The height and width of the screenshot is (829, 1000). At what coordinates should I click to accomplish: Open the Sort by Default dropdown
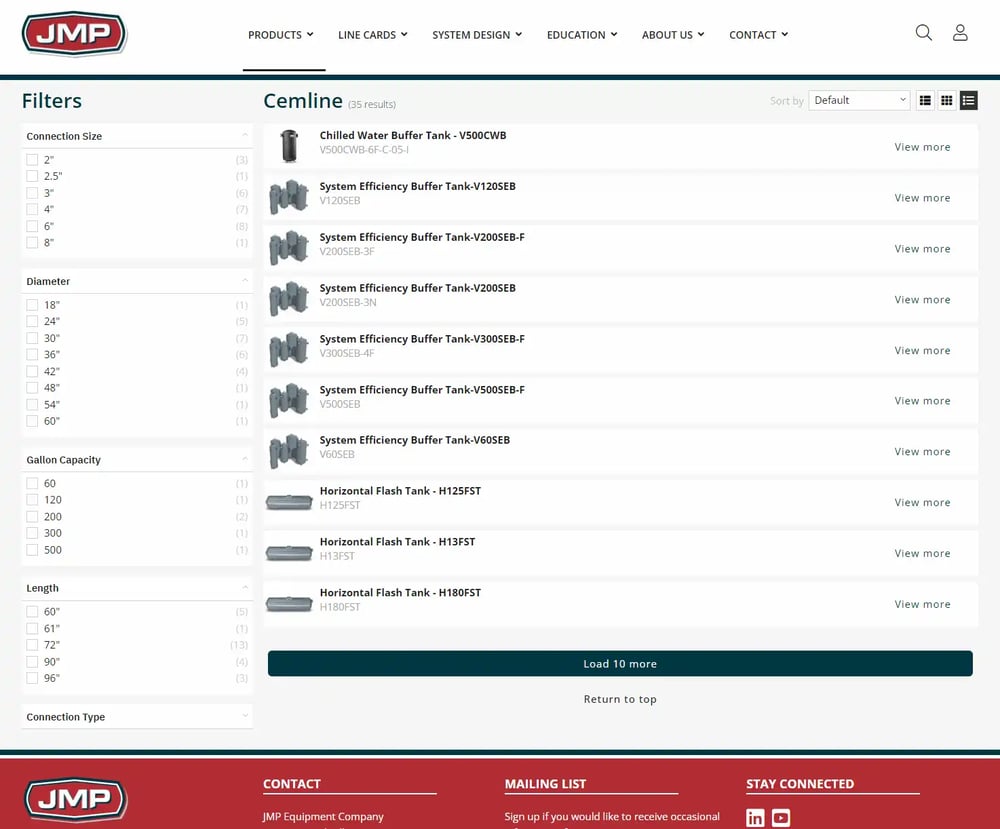tap(859, 100)
